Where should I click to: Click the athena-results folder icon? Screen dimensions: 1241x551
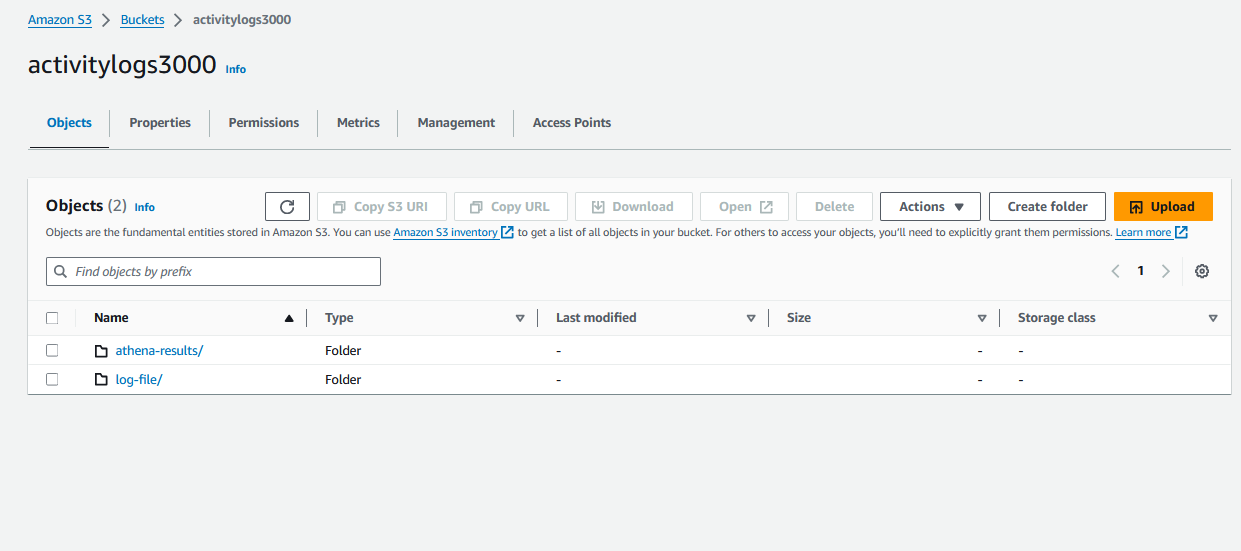point(101,351)
